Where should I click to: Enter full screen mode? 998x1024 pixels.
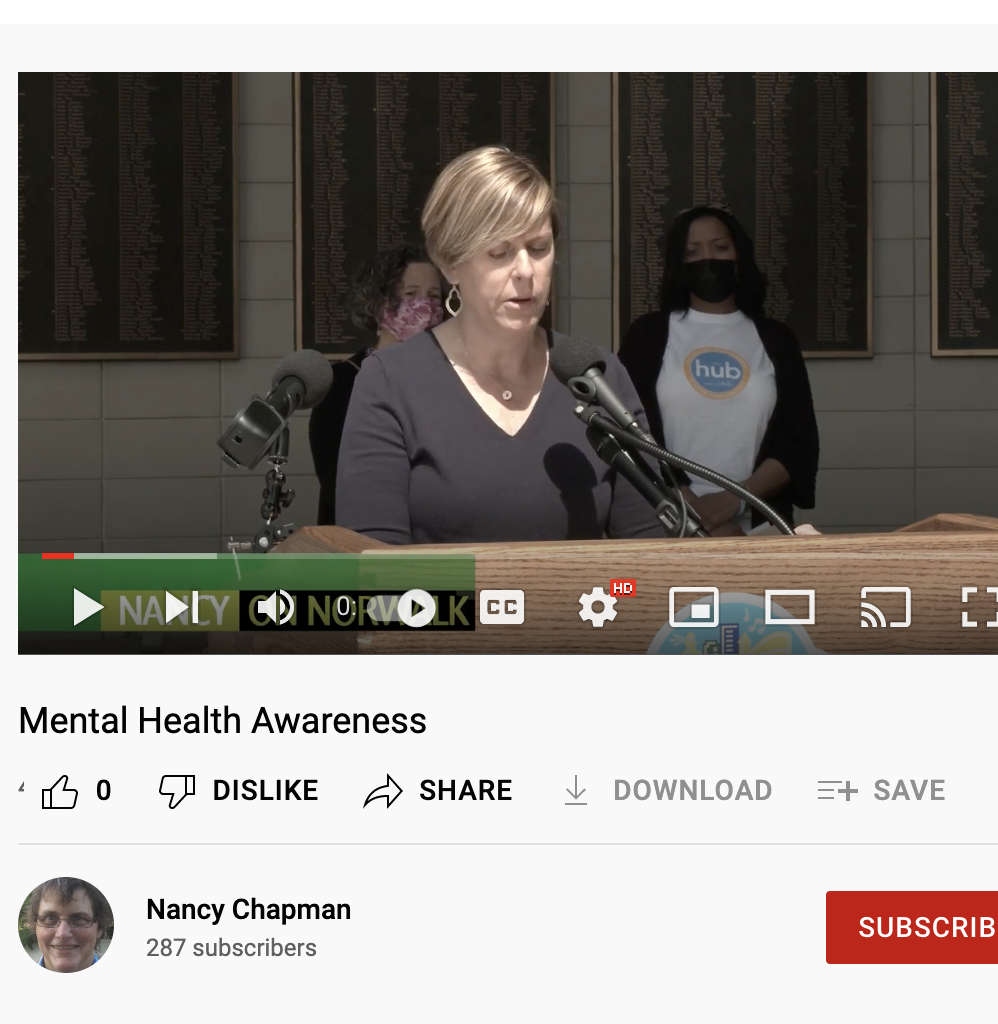pos(978,607)
